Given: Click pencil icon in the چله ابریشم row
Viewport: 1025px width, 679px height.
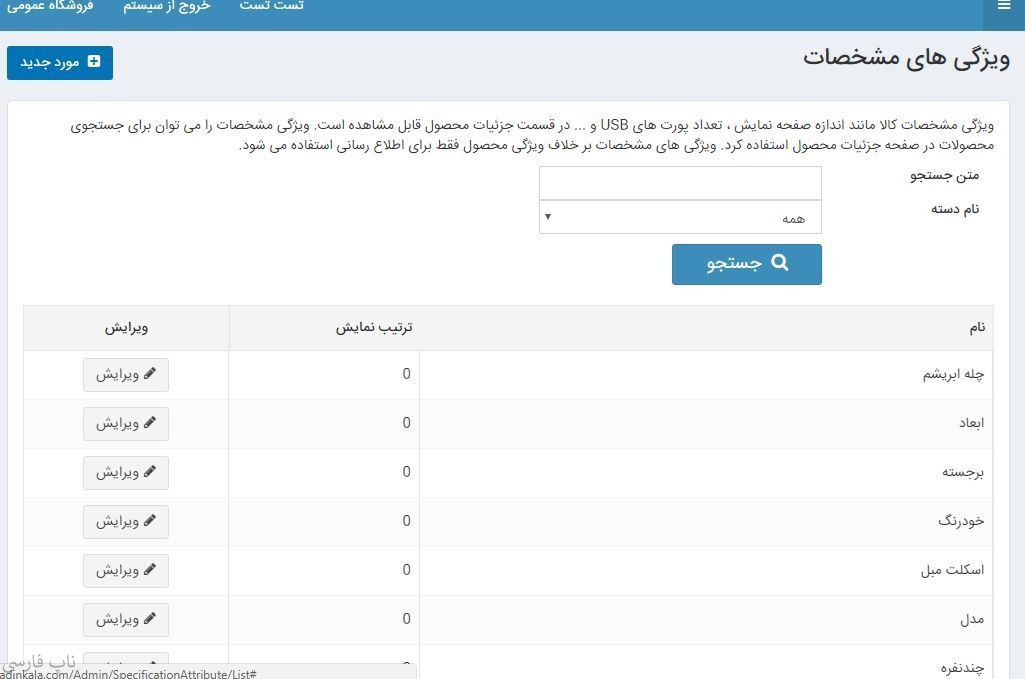Looking at the screenshot, I should (150, 374).
